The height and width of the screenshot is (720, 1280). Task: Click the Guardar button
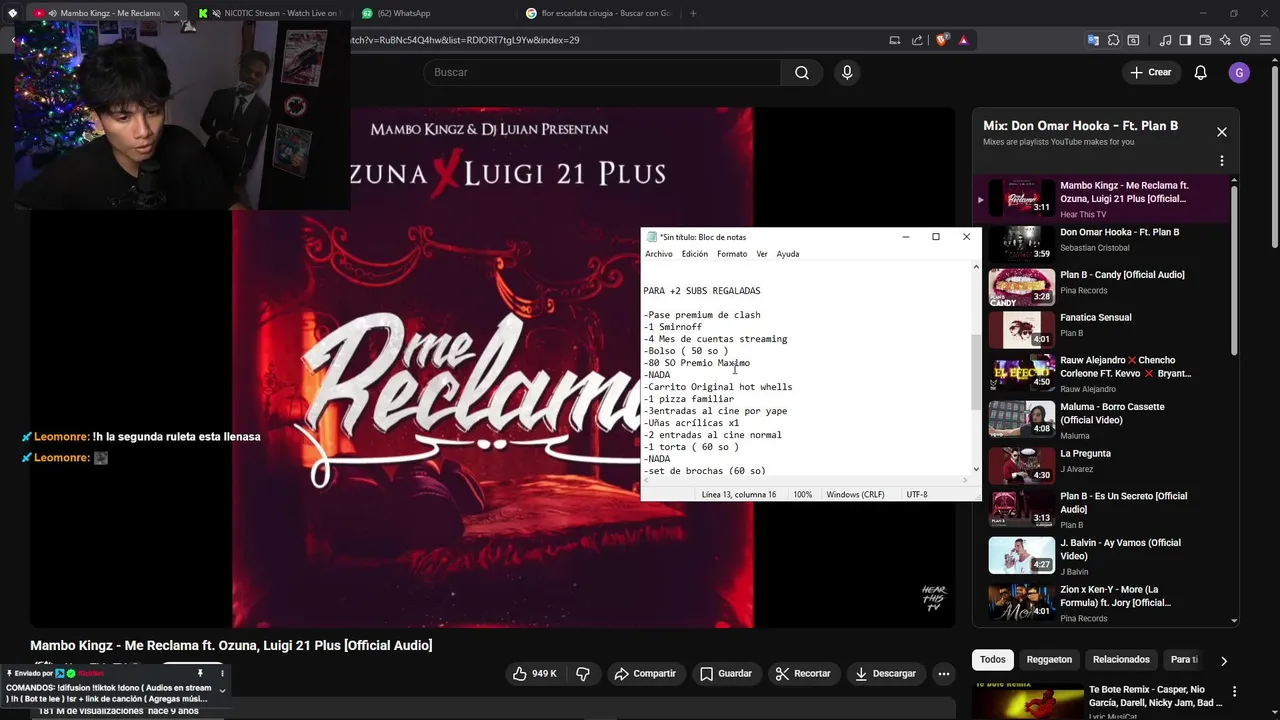tap(725, 674)
